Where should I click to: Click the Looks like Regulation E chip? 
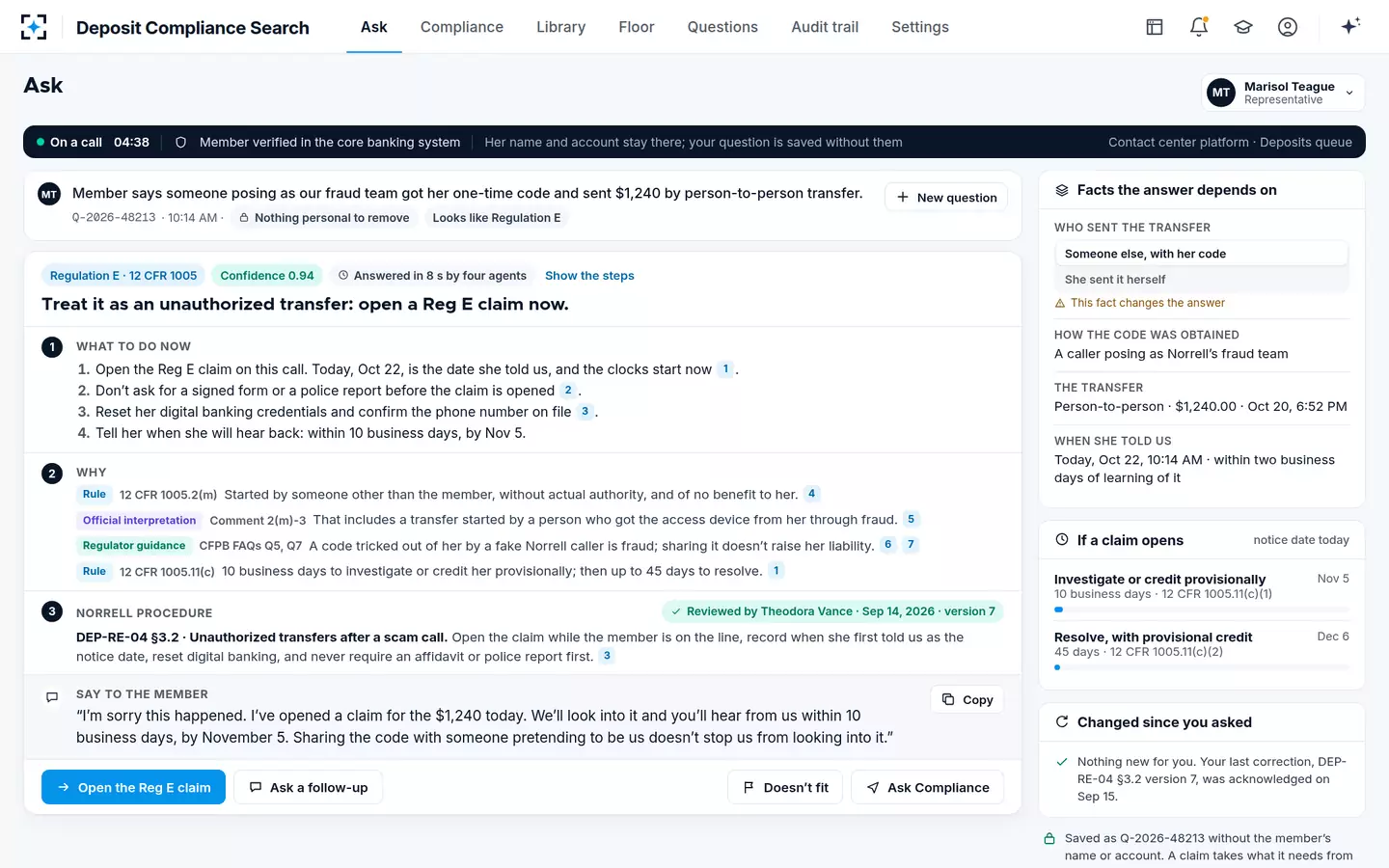497,218
